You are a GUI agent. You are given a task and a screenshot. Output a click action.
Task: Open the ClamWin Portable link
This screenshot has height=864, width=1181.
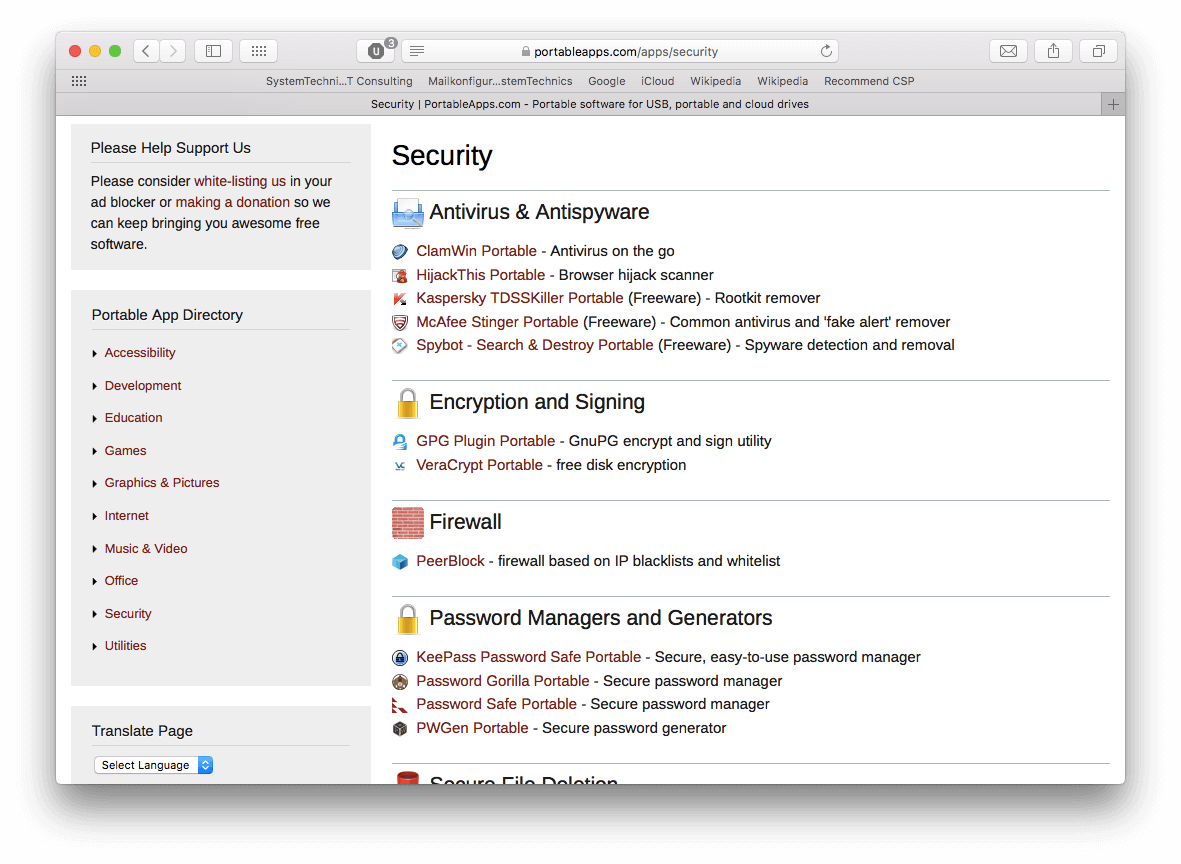coord(476,251)
